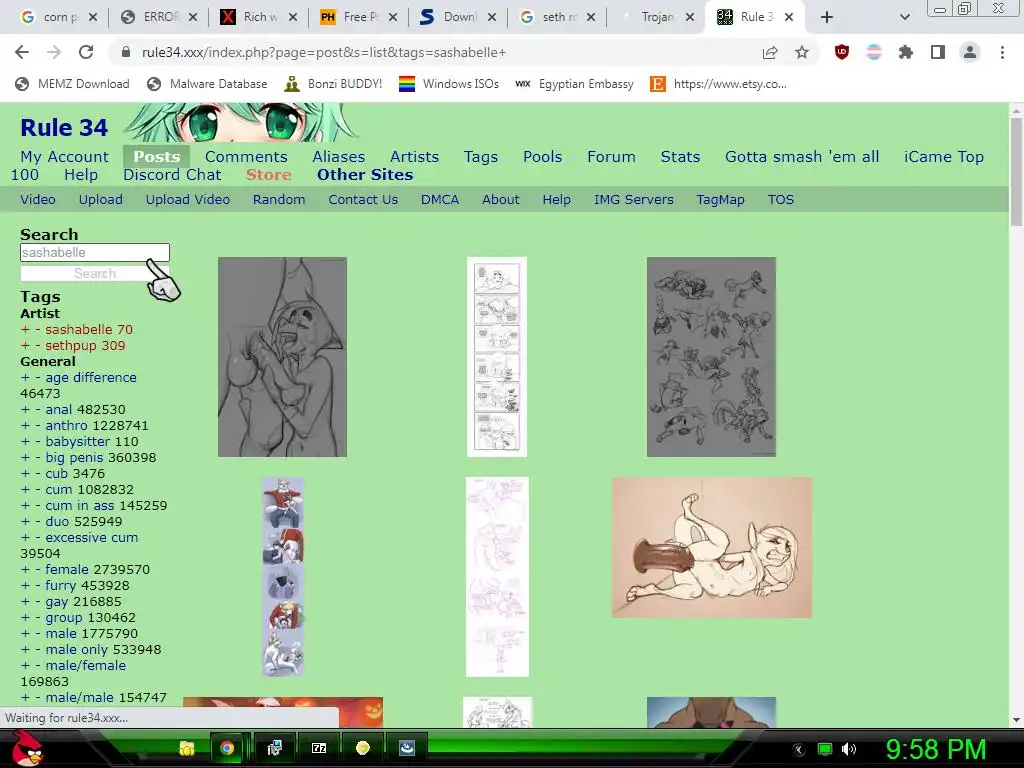Open the TOS page
Viewport: 1024px width, 768px height.
(x=780, y=200)
